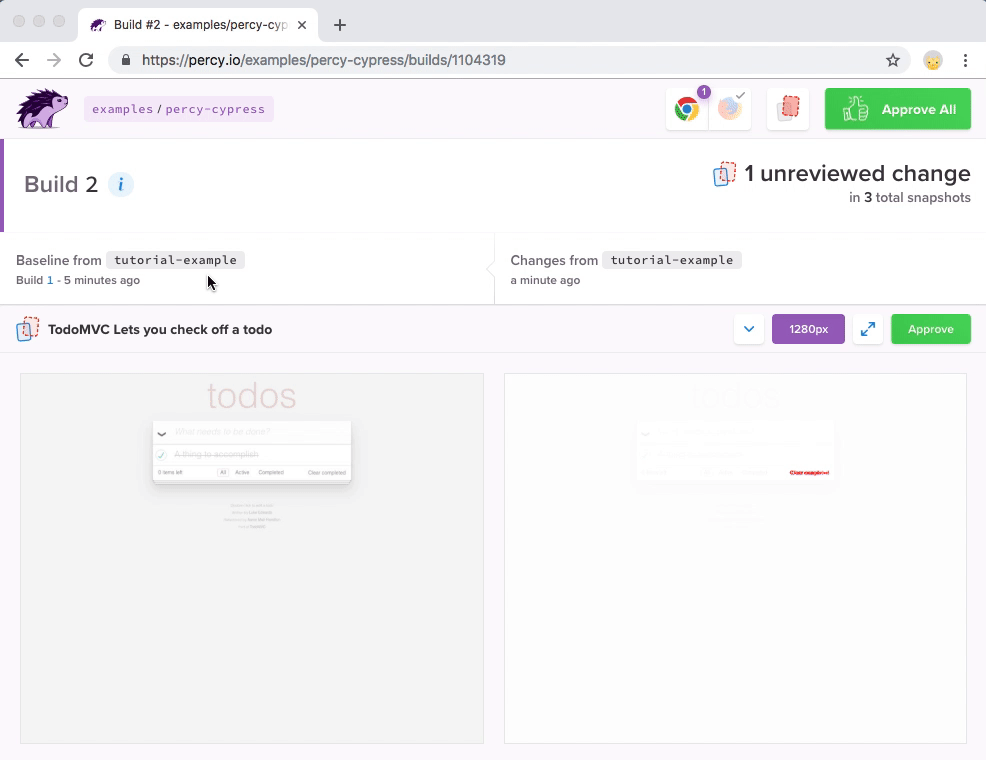
Task: Click the unreviewed change diff icon
Action: 724,174
